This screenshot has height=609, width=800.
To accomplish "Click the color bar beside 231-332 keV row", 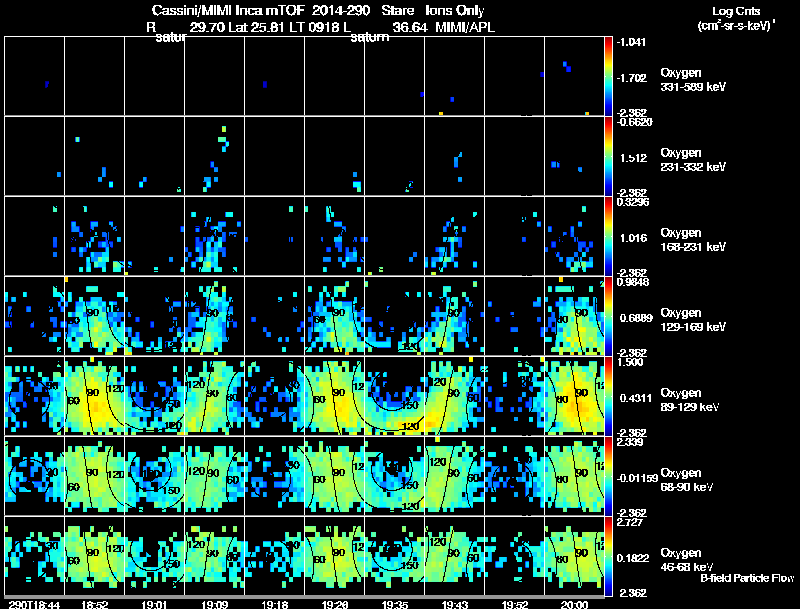I will tap(608, 156).
